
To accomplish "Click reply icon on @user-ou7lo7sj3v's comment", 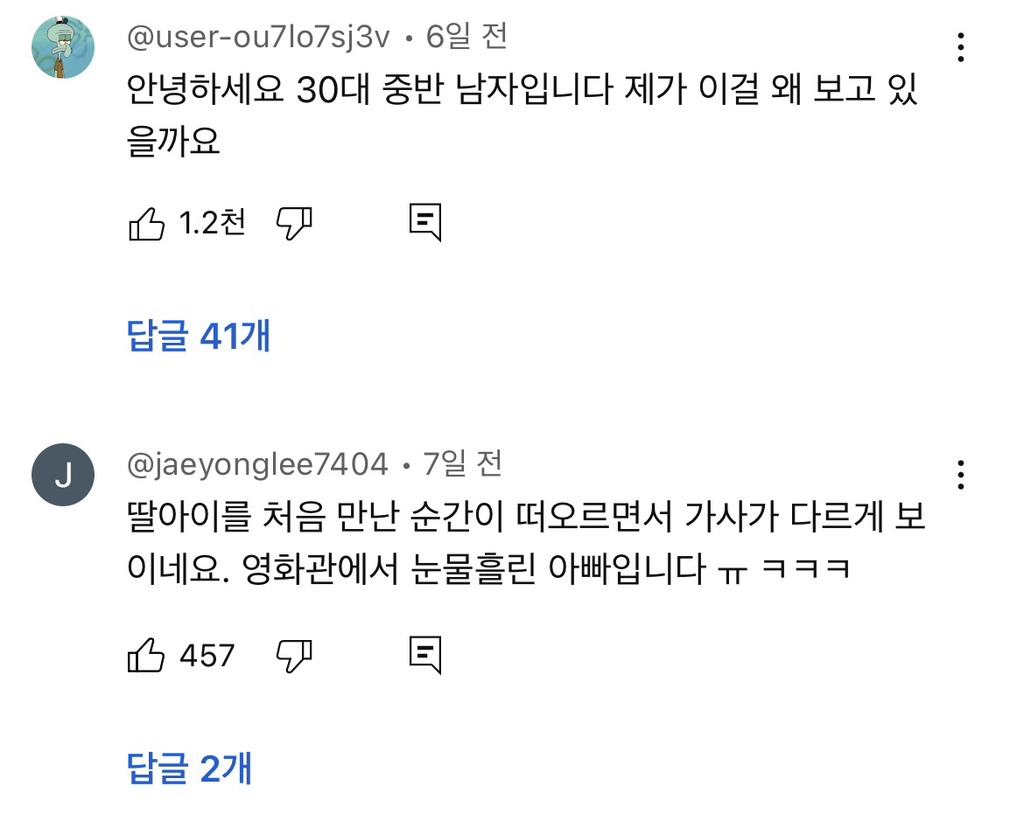I will click(x=425, y=223).
